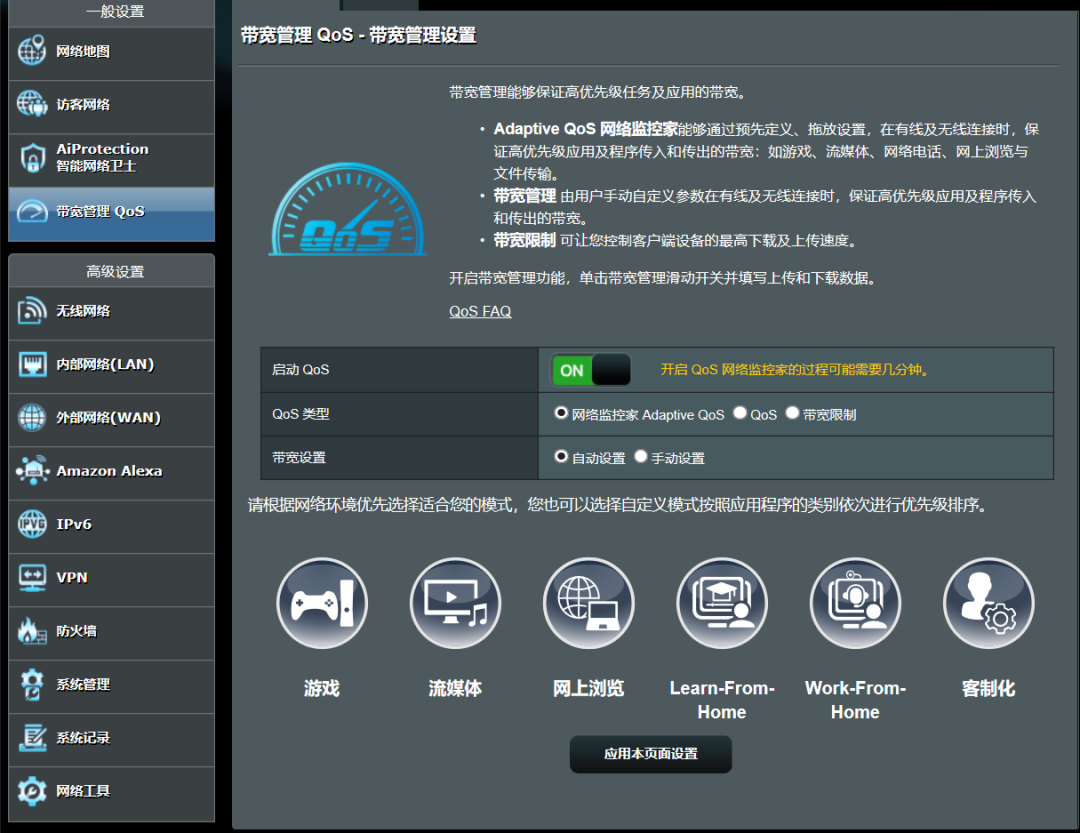Screen dimensions: 1080x833
Task: Click the 高级设置 section header
Action: click(x=115, y=271)
